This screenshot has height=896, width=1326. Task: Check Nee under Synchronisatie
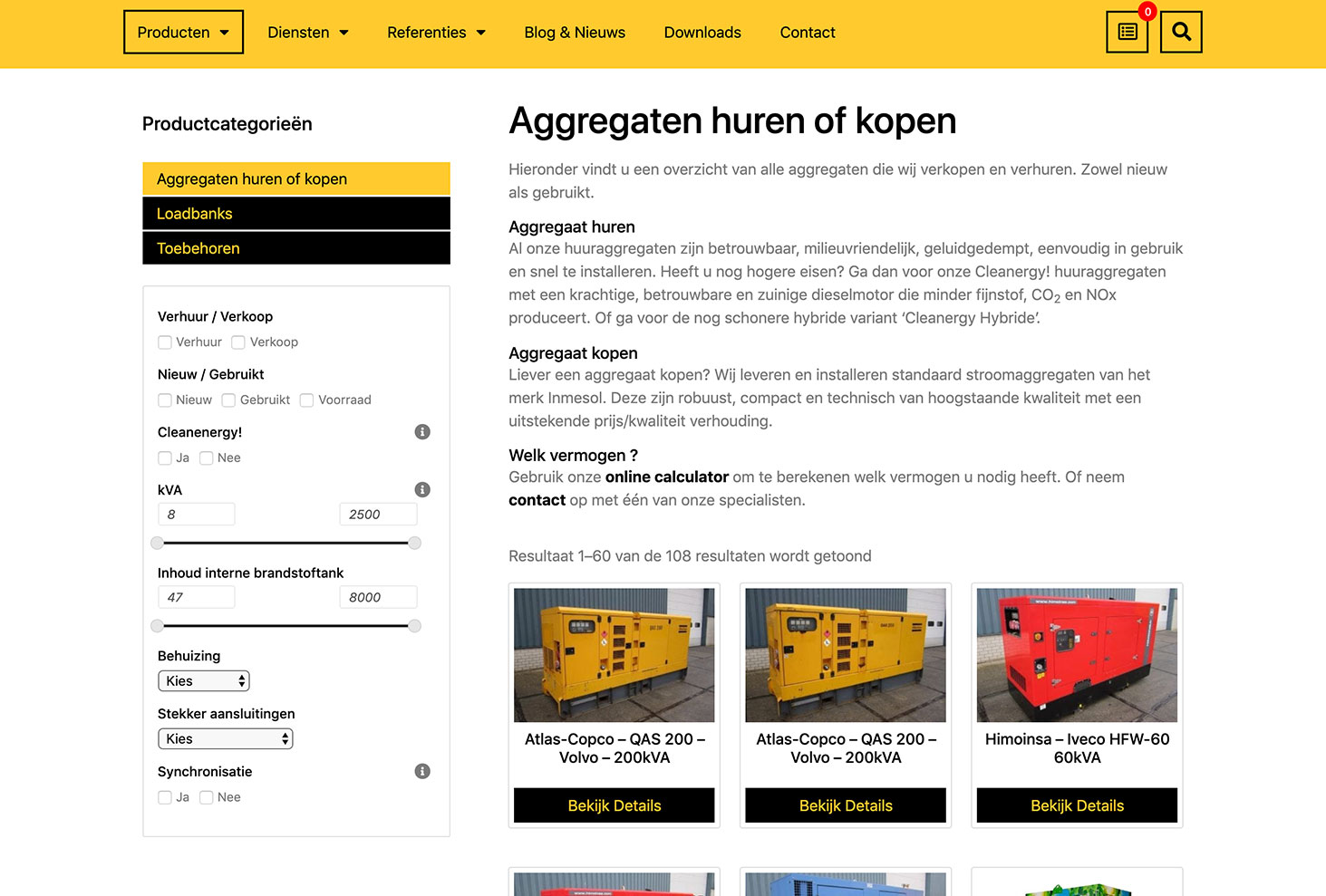pyautogui.click(x=207, y=798)
